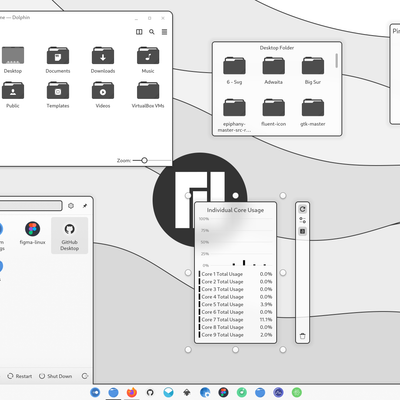
Task: Click the Individual Core Usage title
Action: [235, 210]
